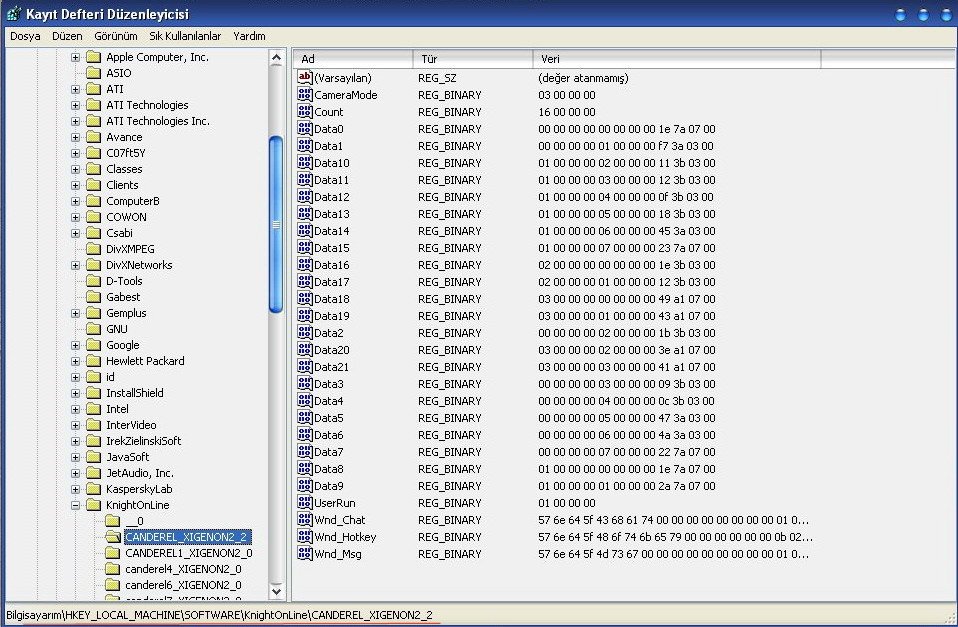This screenshot has height=627, width=958.
Task: Click the folder icon of Classes key
Action: click(x=93, y=169)
